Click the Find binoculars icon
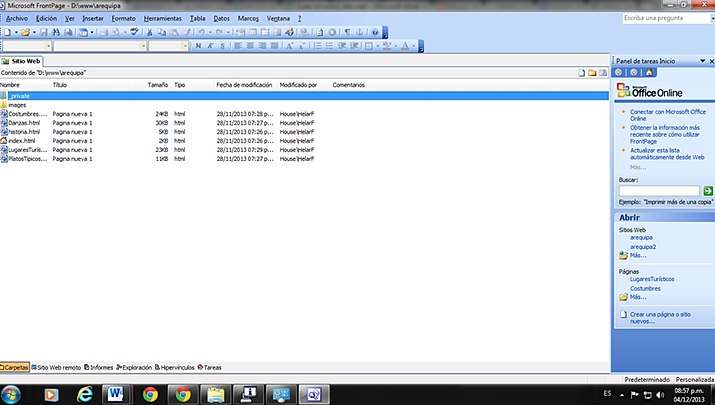The width and height of the screenshot is (715, 405). pyautogui.click(x=56, y=32)
